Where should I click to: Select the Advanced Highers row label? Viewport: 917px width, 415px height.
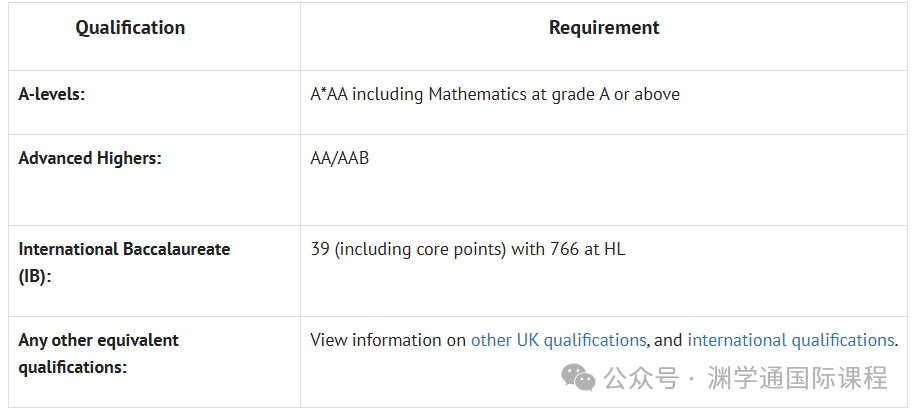click(x=89, y=158)
